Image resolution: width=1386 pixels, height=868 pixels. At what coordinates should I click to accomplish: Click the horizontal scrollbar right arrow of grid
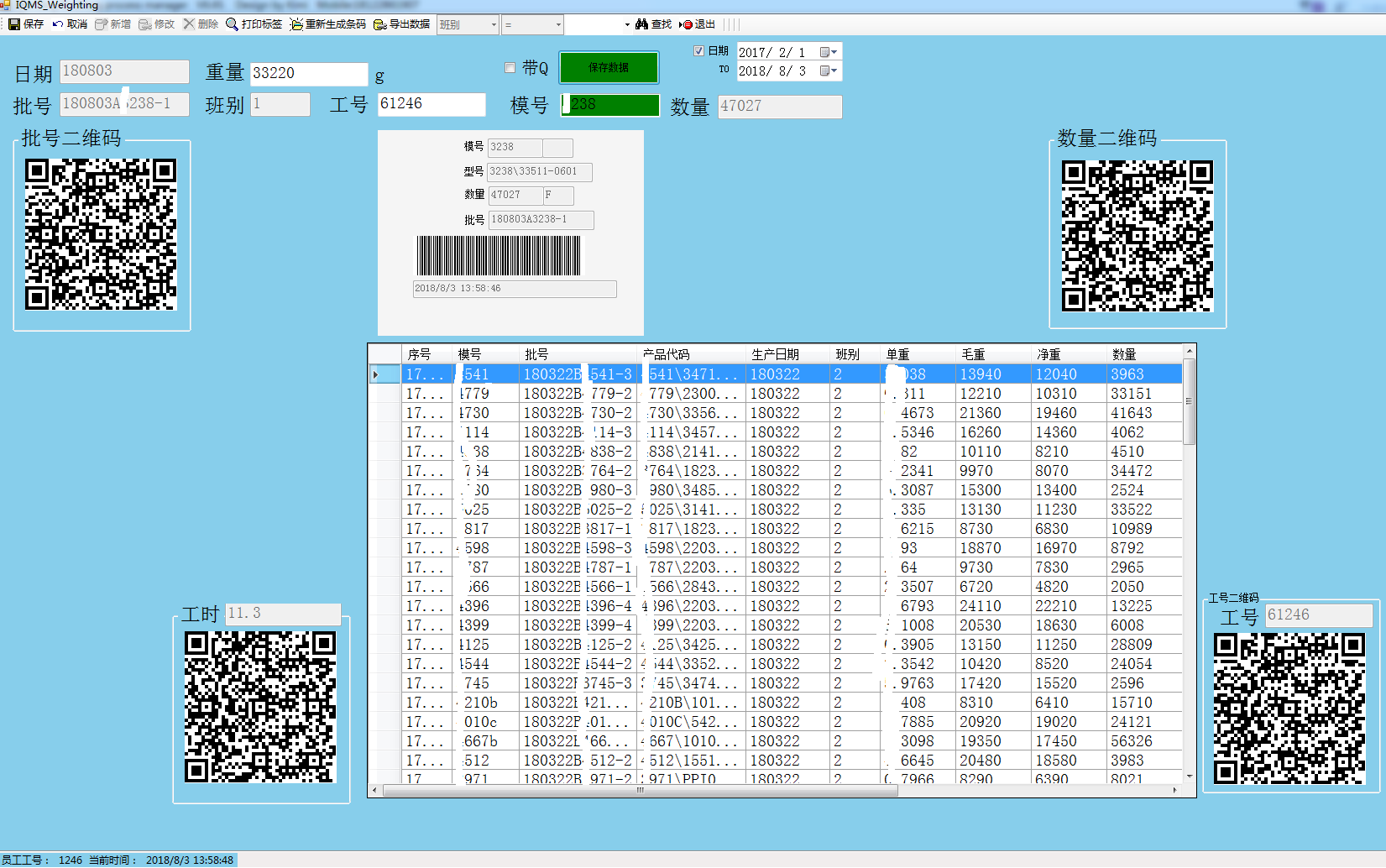[x=1175, y=791]
